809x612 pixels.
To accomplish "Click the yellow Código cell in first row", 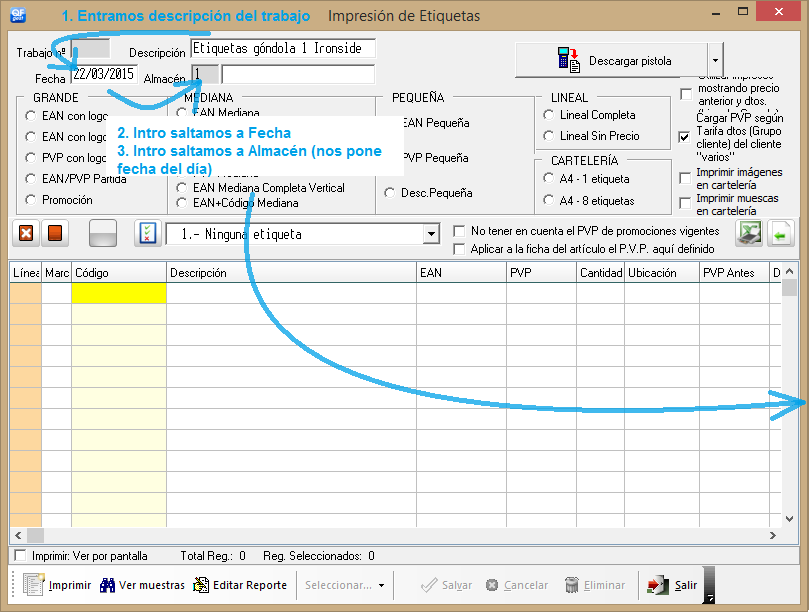I will pyautogui.click(x=119, y=293).
